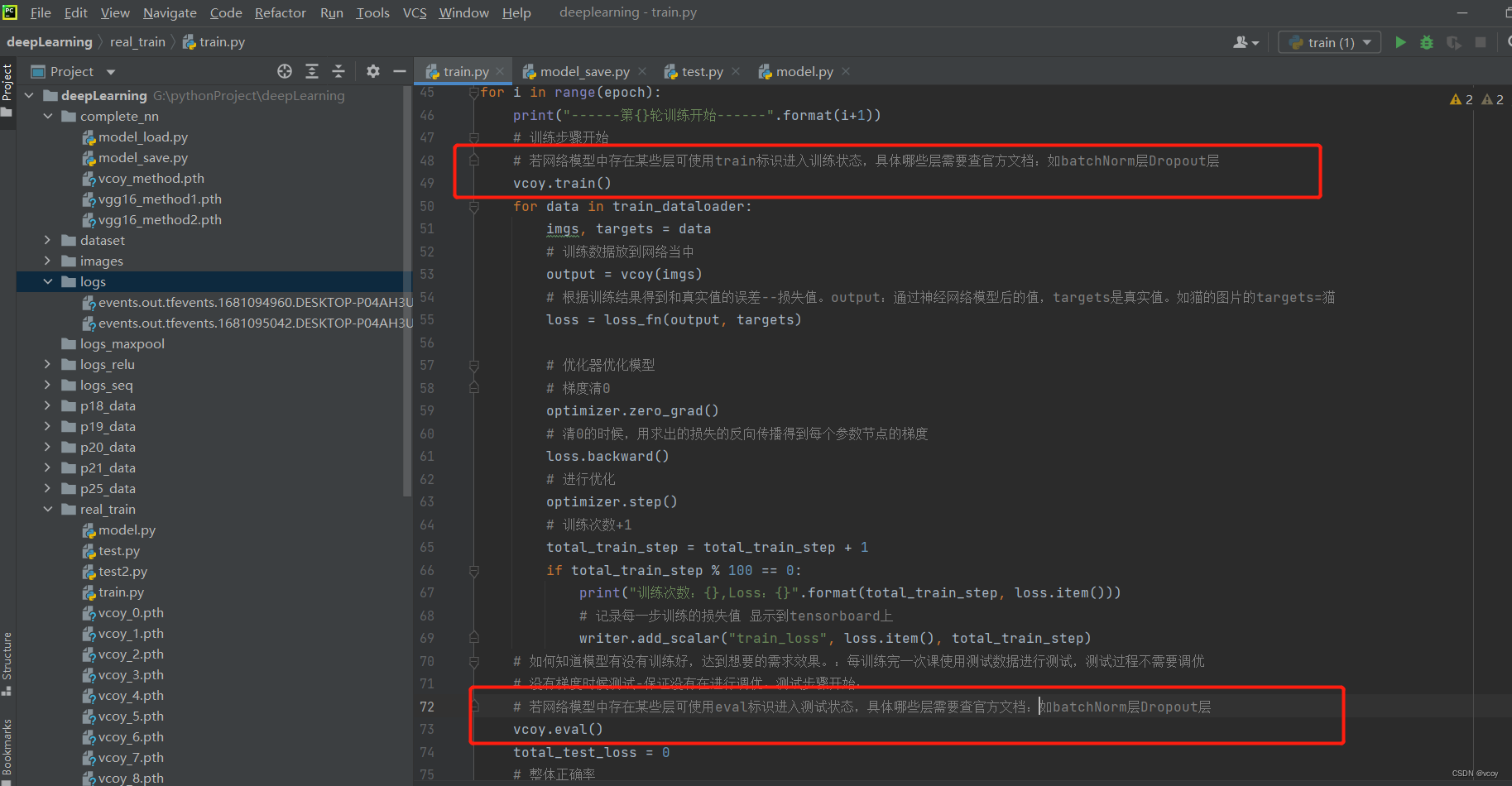Screen dimensions: 1512x786
Task: Fold inner for loop at line 50
Action: [x=474, y=207]
